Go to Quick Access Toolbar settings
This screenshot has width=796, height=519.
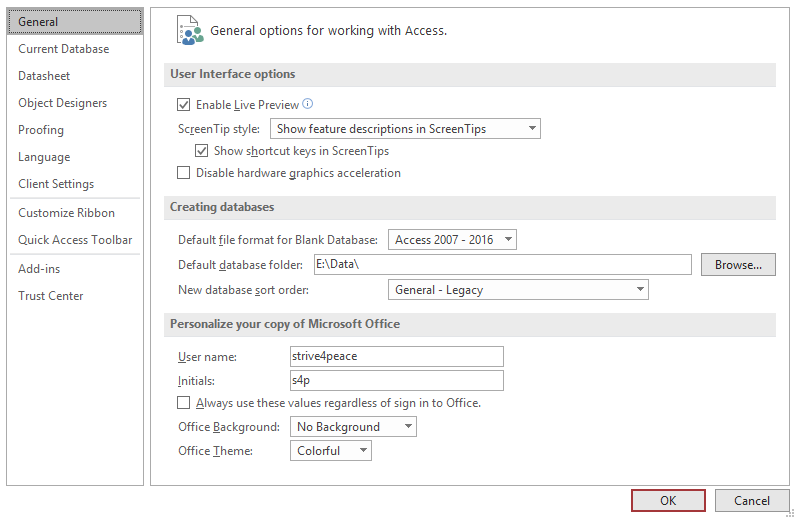point(75,240)
